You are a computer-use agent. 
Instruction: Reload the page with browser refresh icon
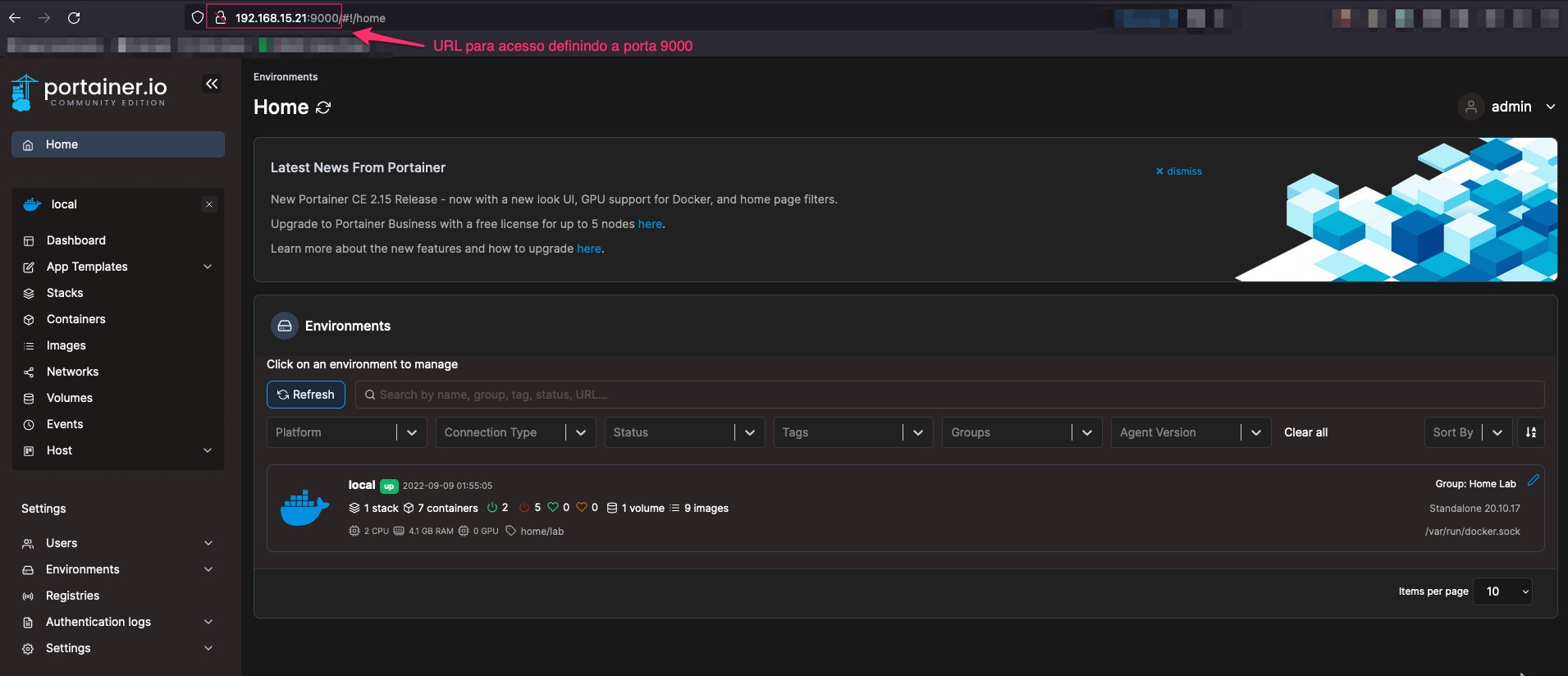74,17
